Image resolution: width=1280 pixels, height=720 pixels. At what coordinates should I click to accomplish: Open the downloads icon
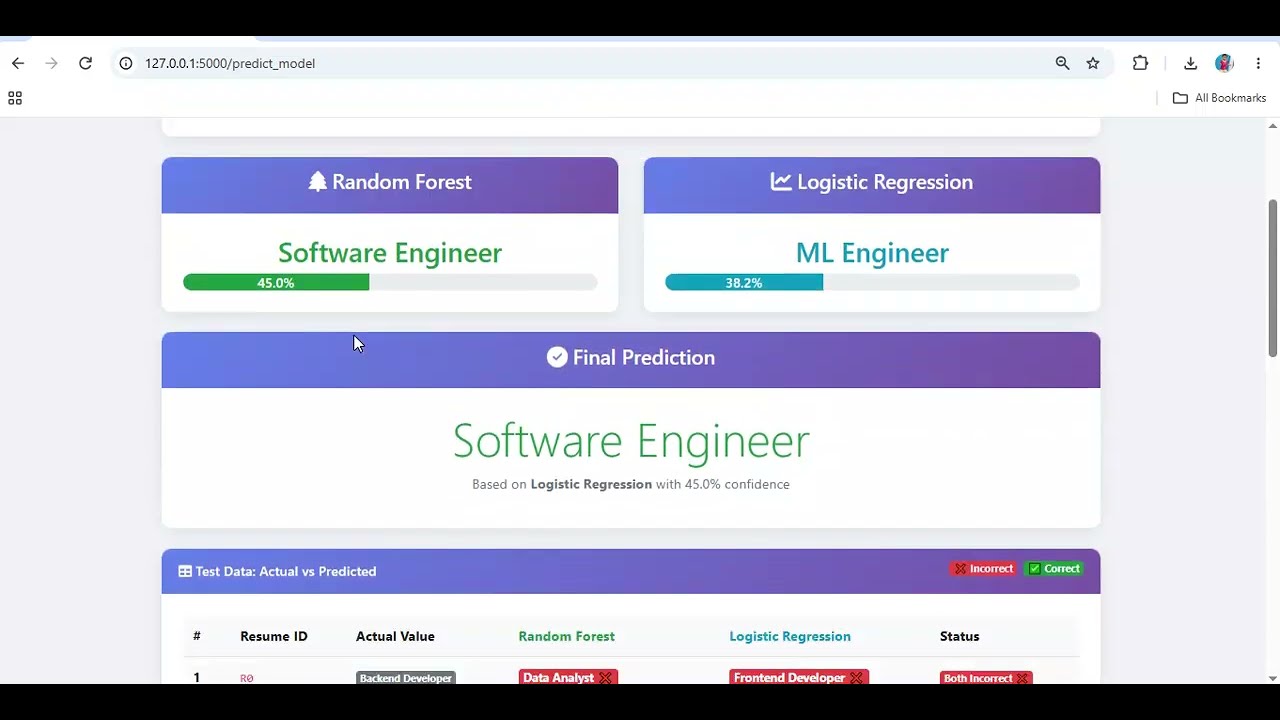click(x=1190, y=63)
